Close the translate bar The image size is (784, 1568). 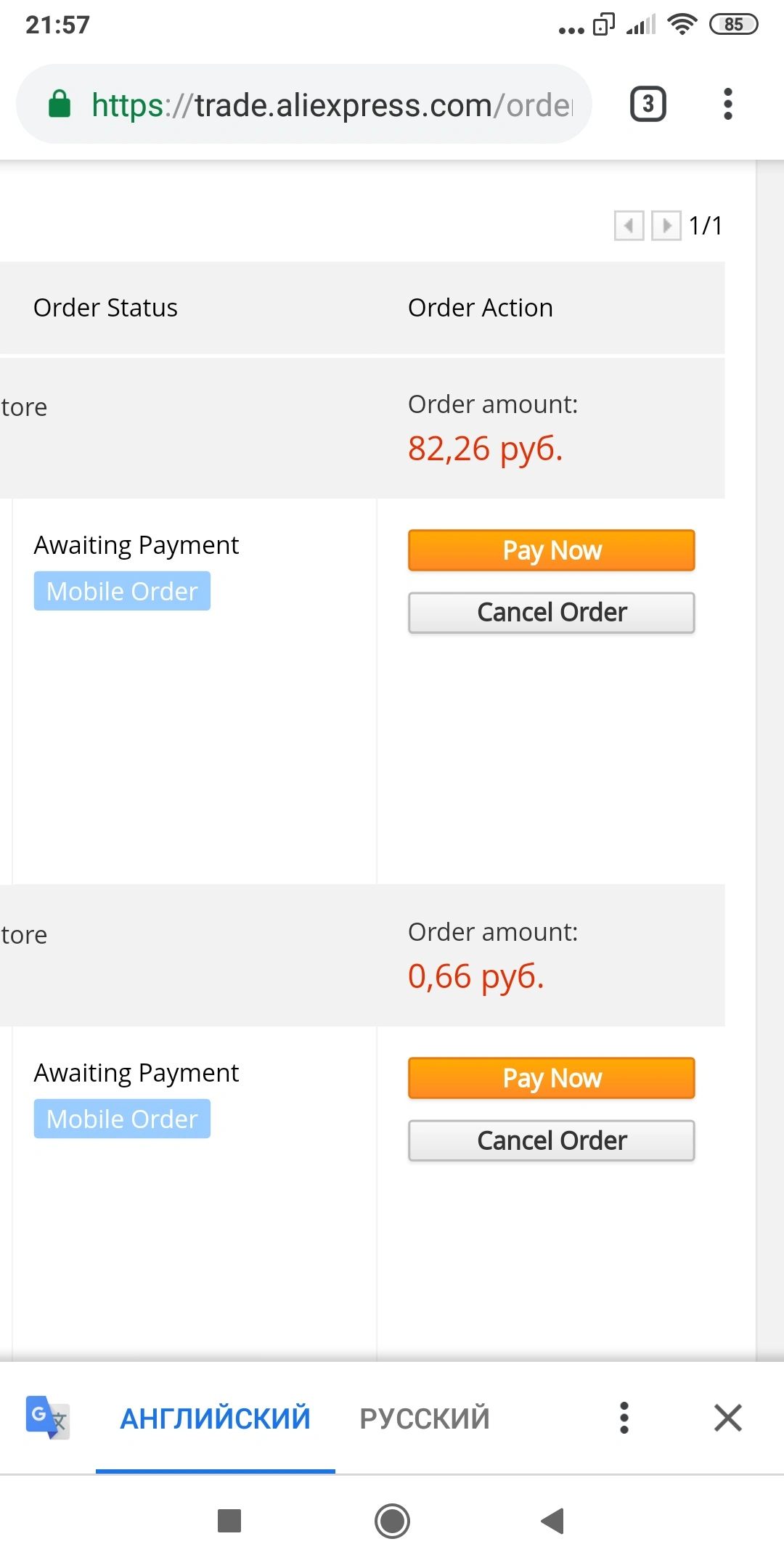[x=727, y=1417]
